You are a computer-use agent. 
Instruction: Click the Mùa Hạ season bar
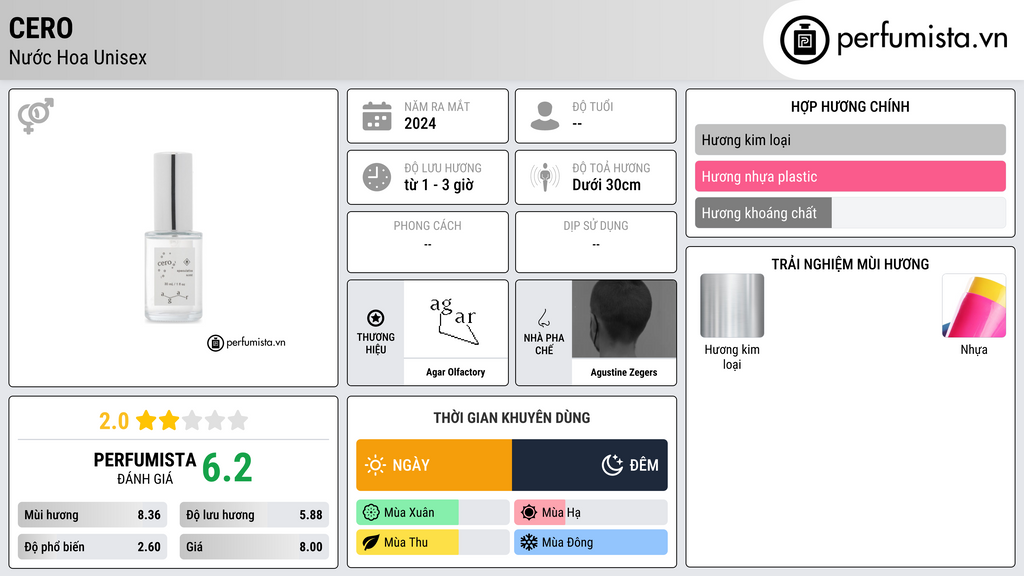(591, 513)
